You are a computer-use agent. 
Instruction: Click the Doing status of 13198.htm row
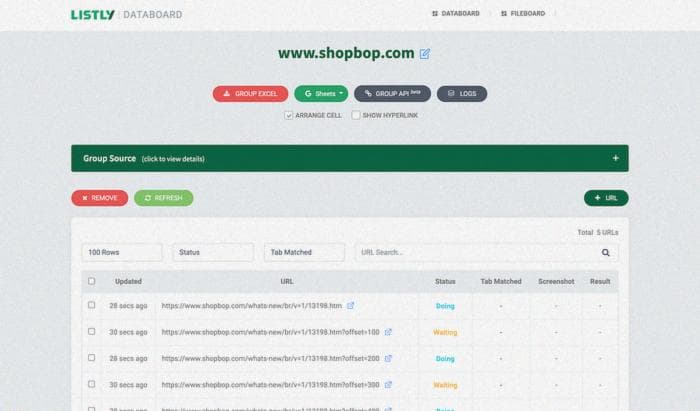(x=445, y=306)
